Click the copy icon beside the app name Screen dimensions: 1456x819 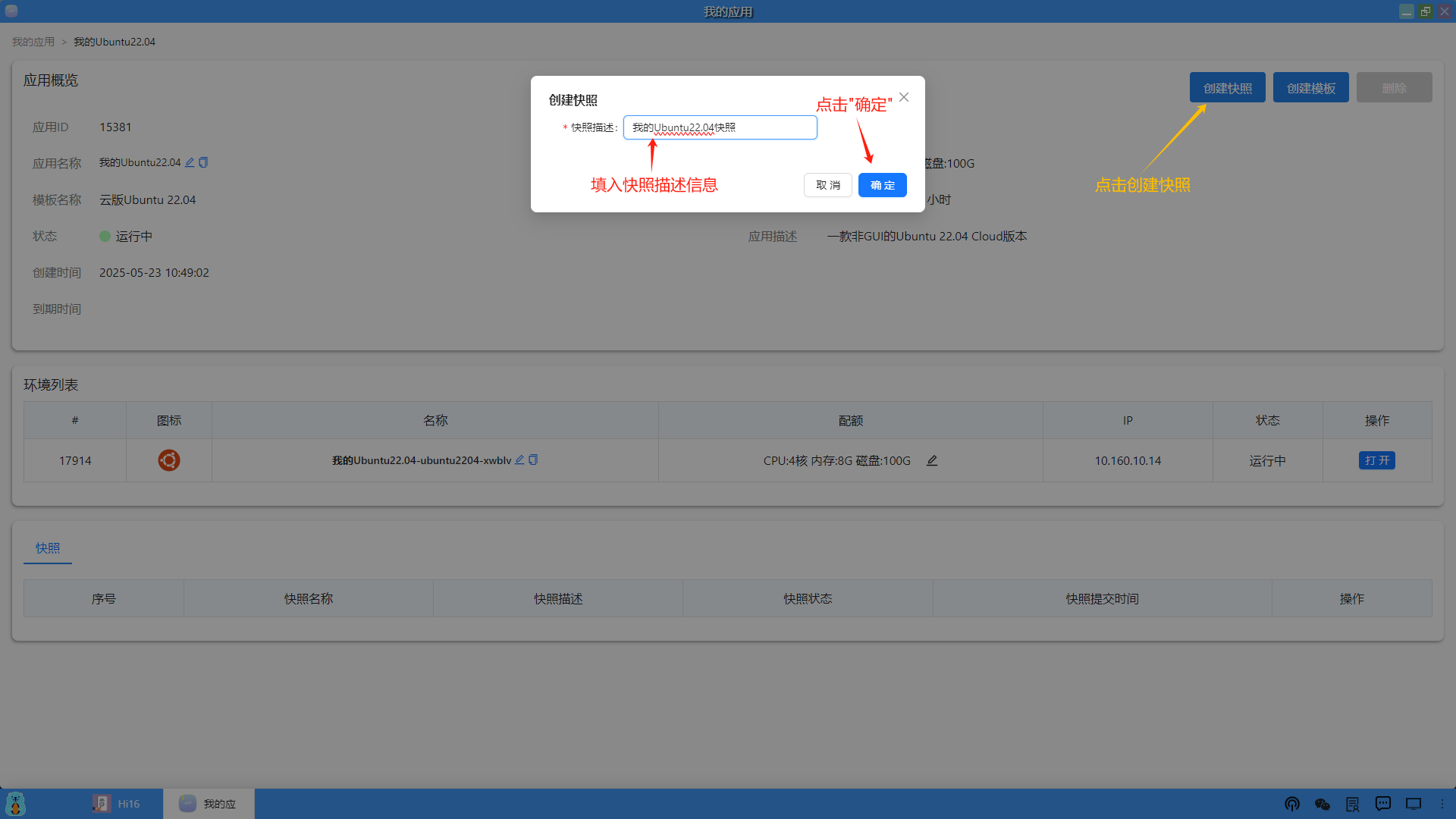(202, 162)
